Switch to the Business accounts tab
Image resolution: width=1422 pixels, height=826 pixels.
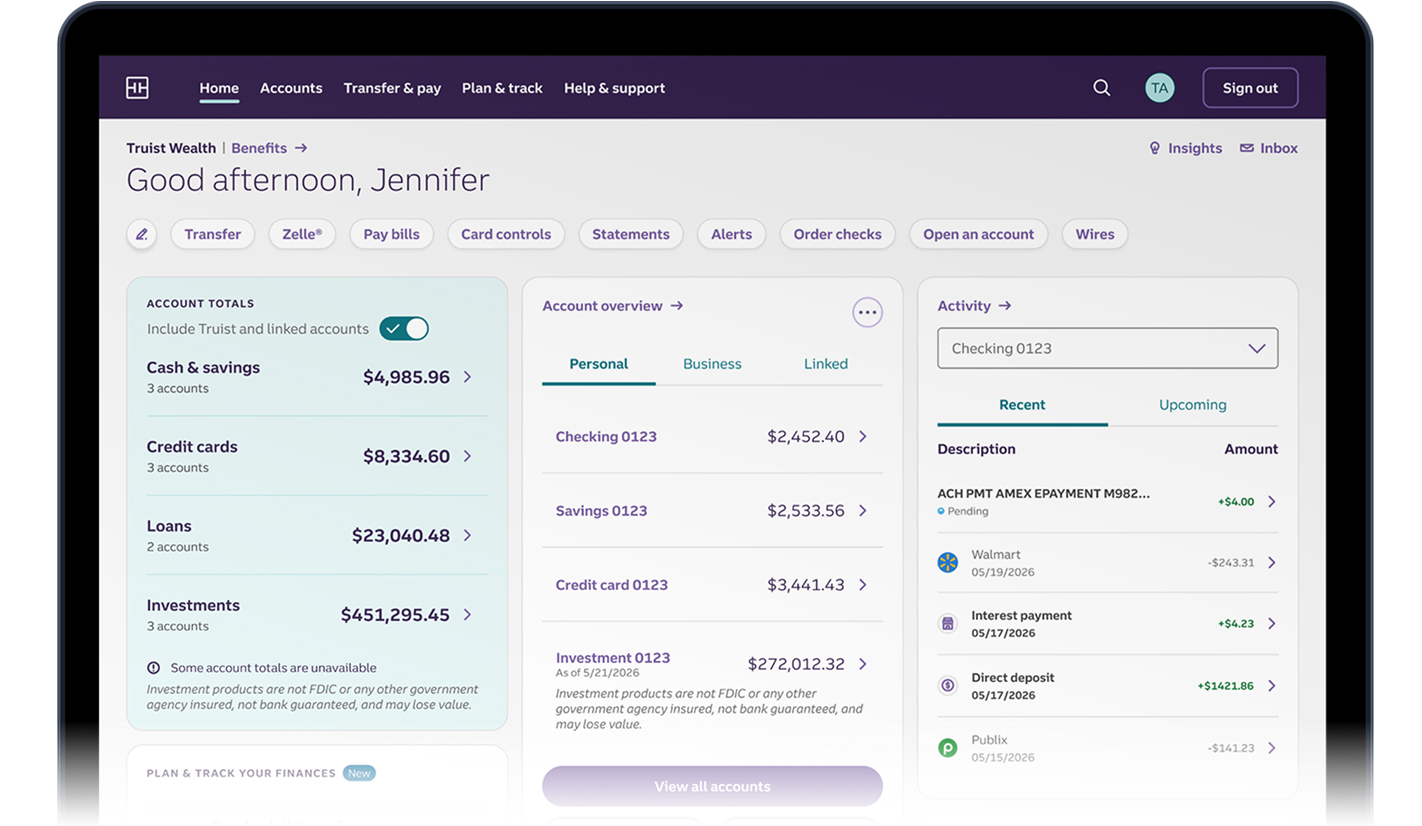coord(712,364)
